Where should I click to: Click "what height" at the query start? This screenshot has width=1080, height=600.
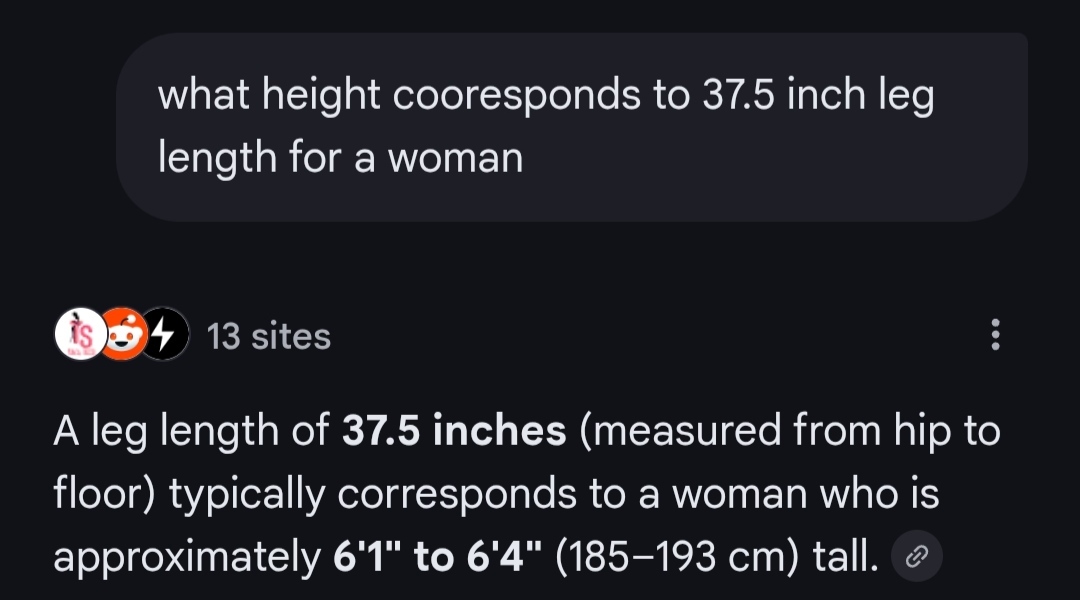(x=268, y=96)
